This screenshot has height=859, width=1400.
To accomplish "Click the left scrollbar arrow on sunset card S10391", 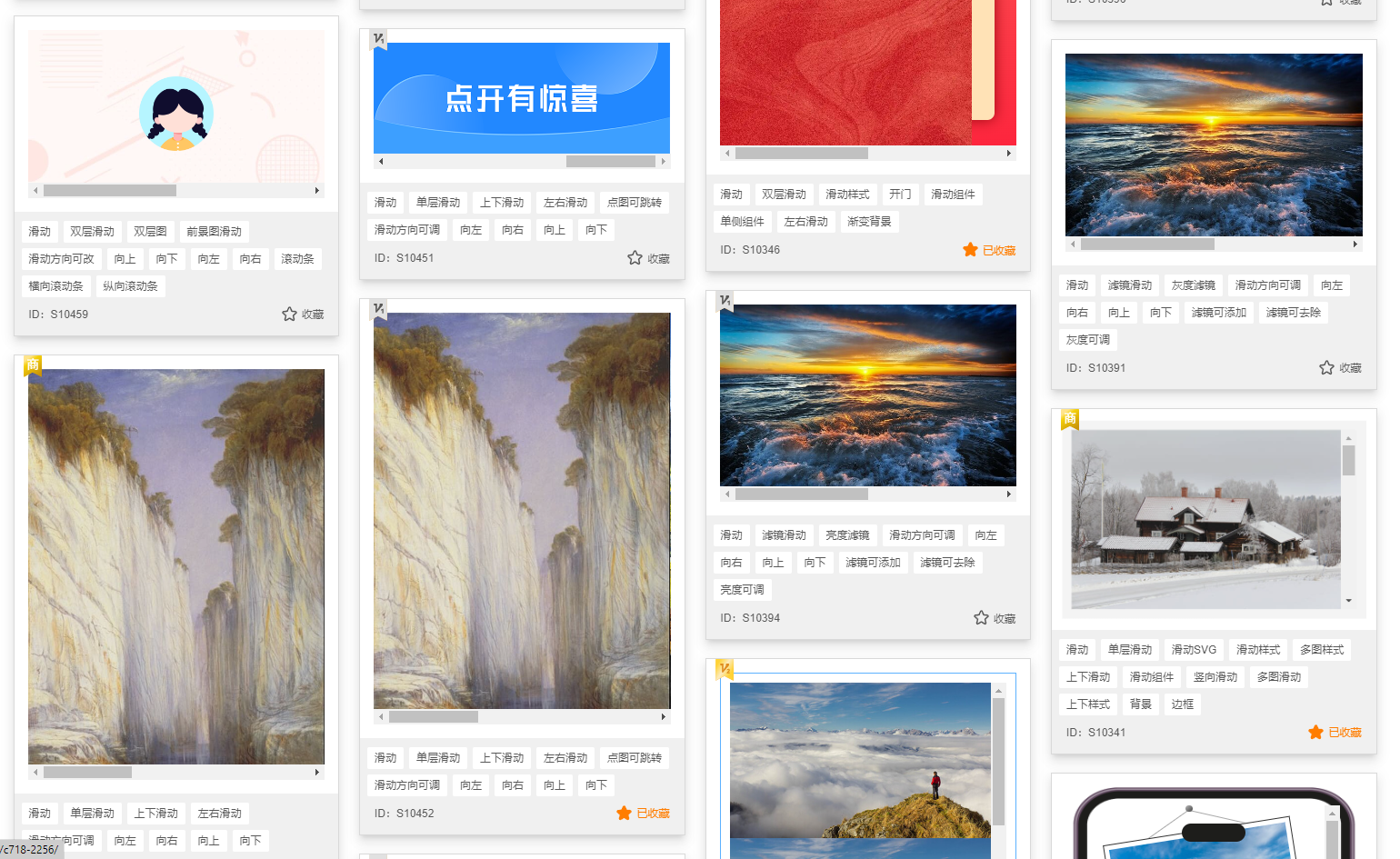I will coord(1073,244).
